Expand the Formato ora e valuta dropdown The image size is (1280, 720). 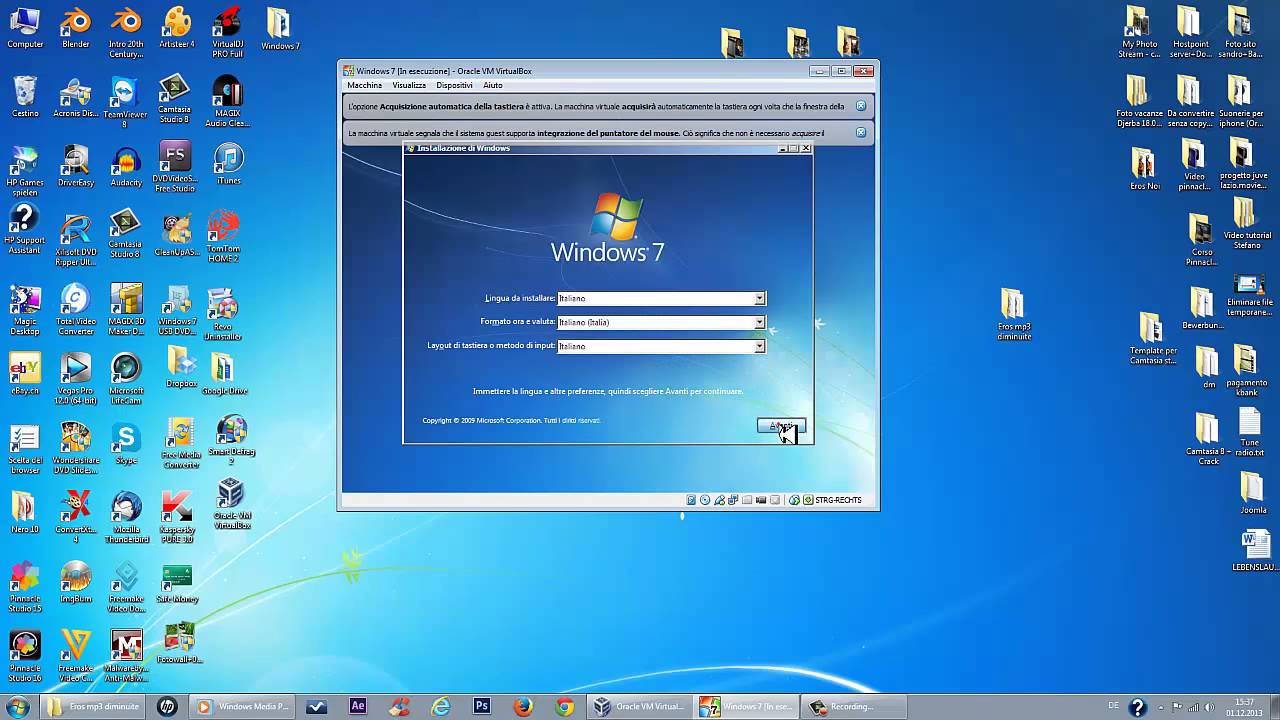click(x=760, y=322)
